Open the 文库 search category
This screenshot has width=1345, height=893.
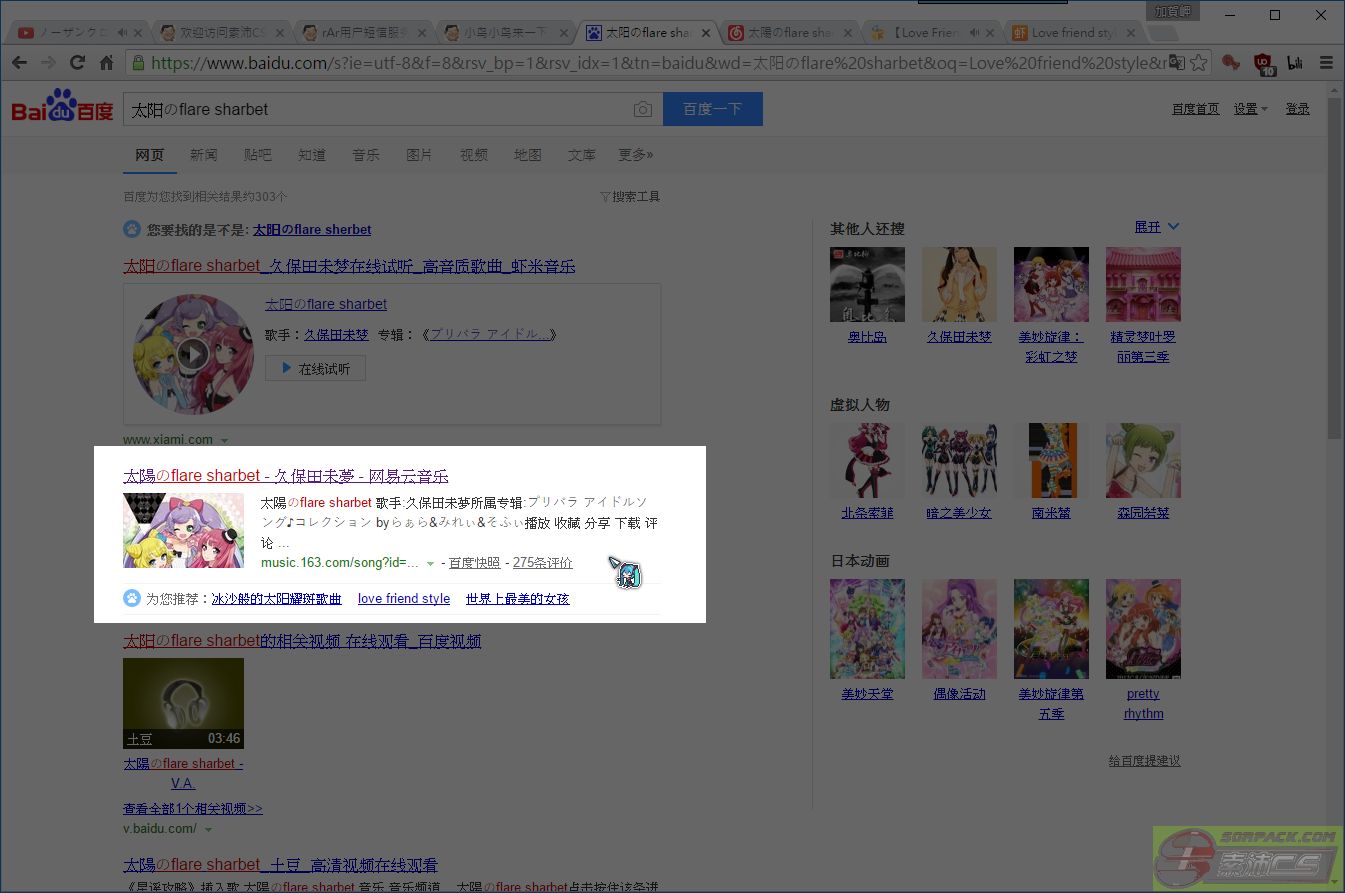[581, 155]
